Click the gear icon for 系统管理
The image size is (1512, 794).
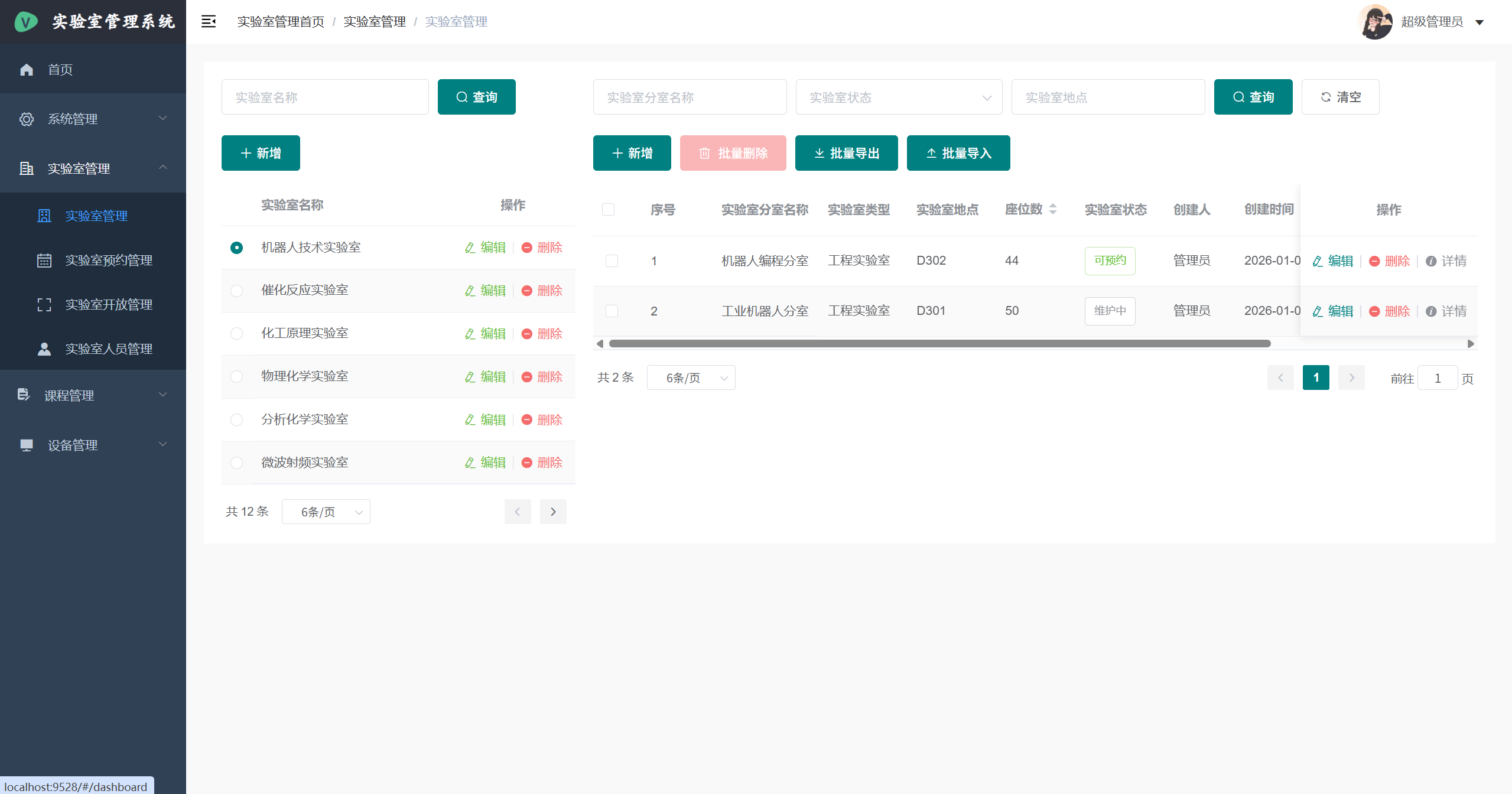point(27,119)
